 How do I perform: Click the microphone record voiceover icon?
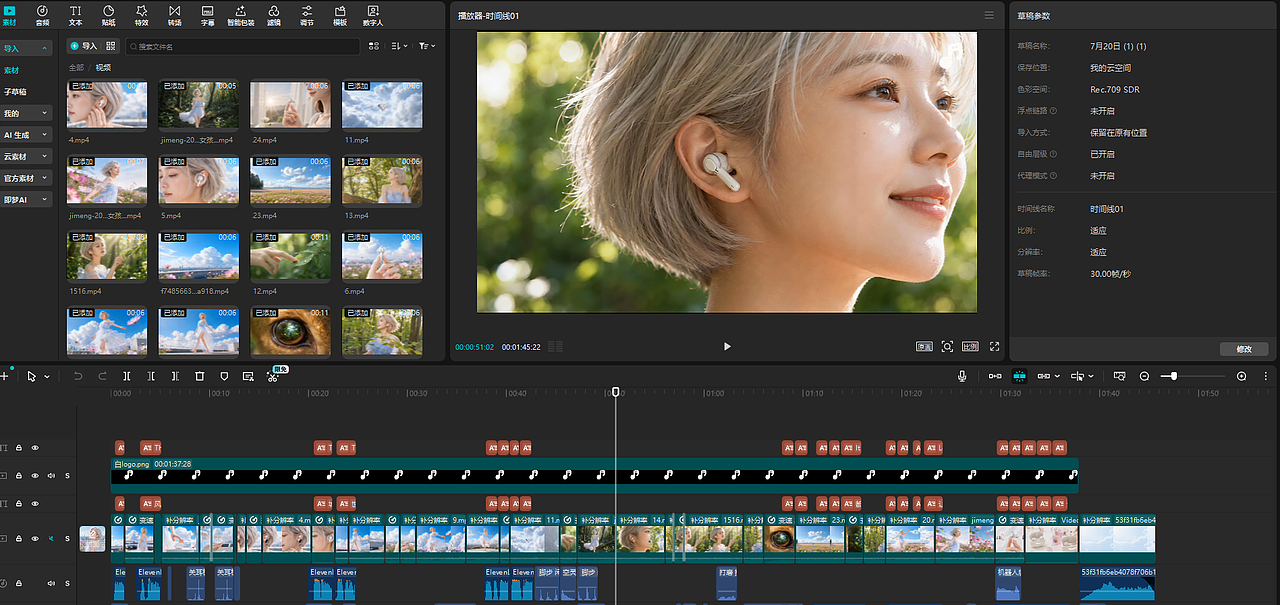(x=962, y=376)
